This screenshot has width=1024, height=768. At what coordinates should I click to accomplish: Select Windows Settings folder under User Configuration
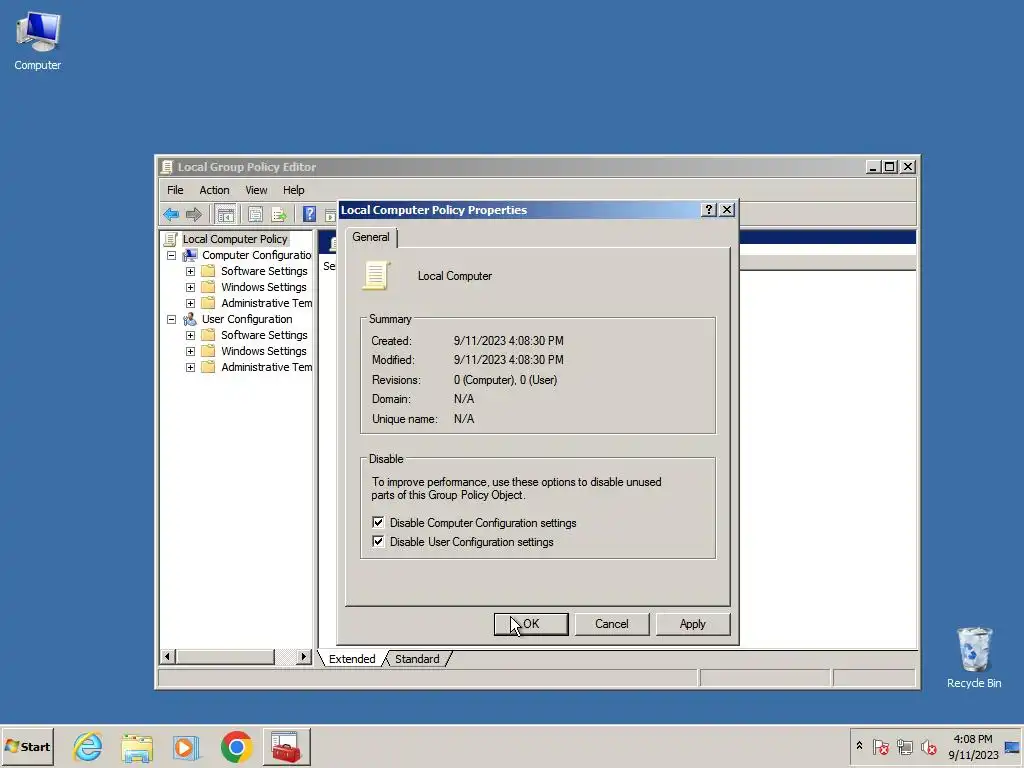(x=263, y=351)
